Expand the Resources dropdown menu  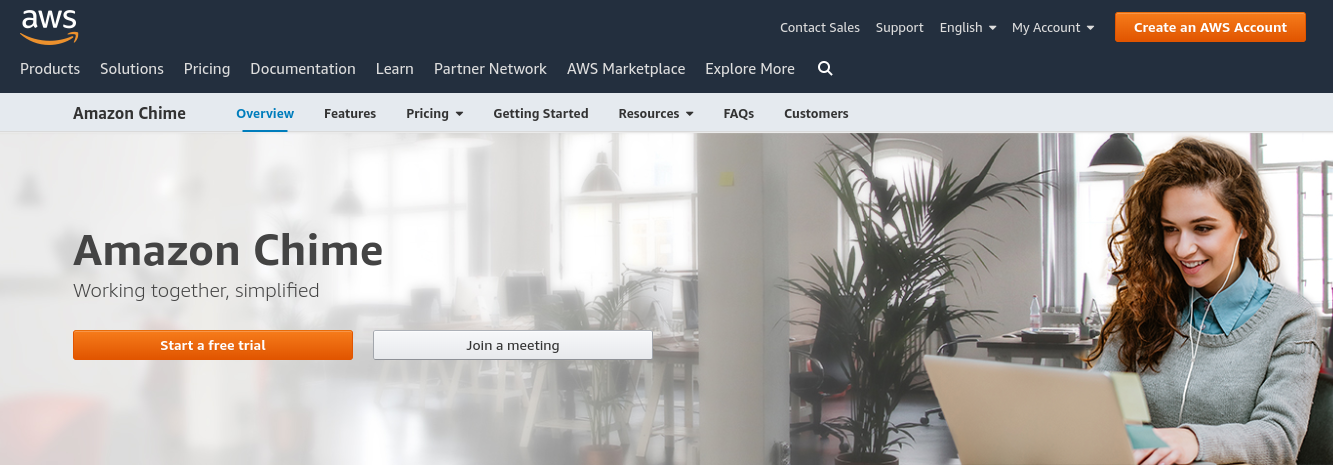click(656, 114)
